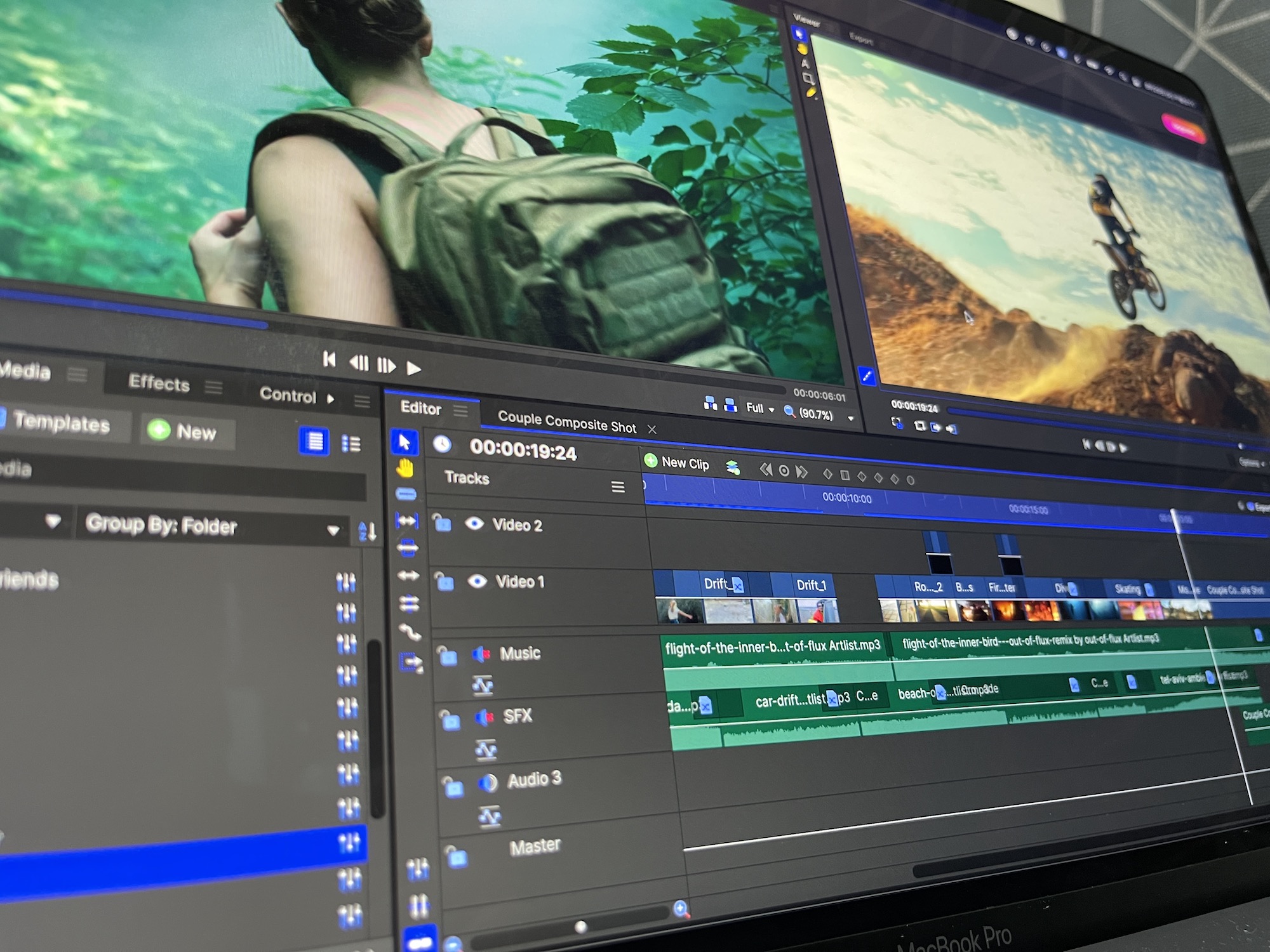Select the arrow Select tool in editor
The width and height of the screenshot is (1270, 952).
(404, 442)
